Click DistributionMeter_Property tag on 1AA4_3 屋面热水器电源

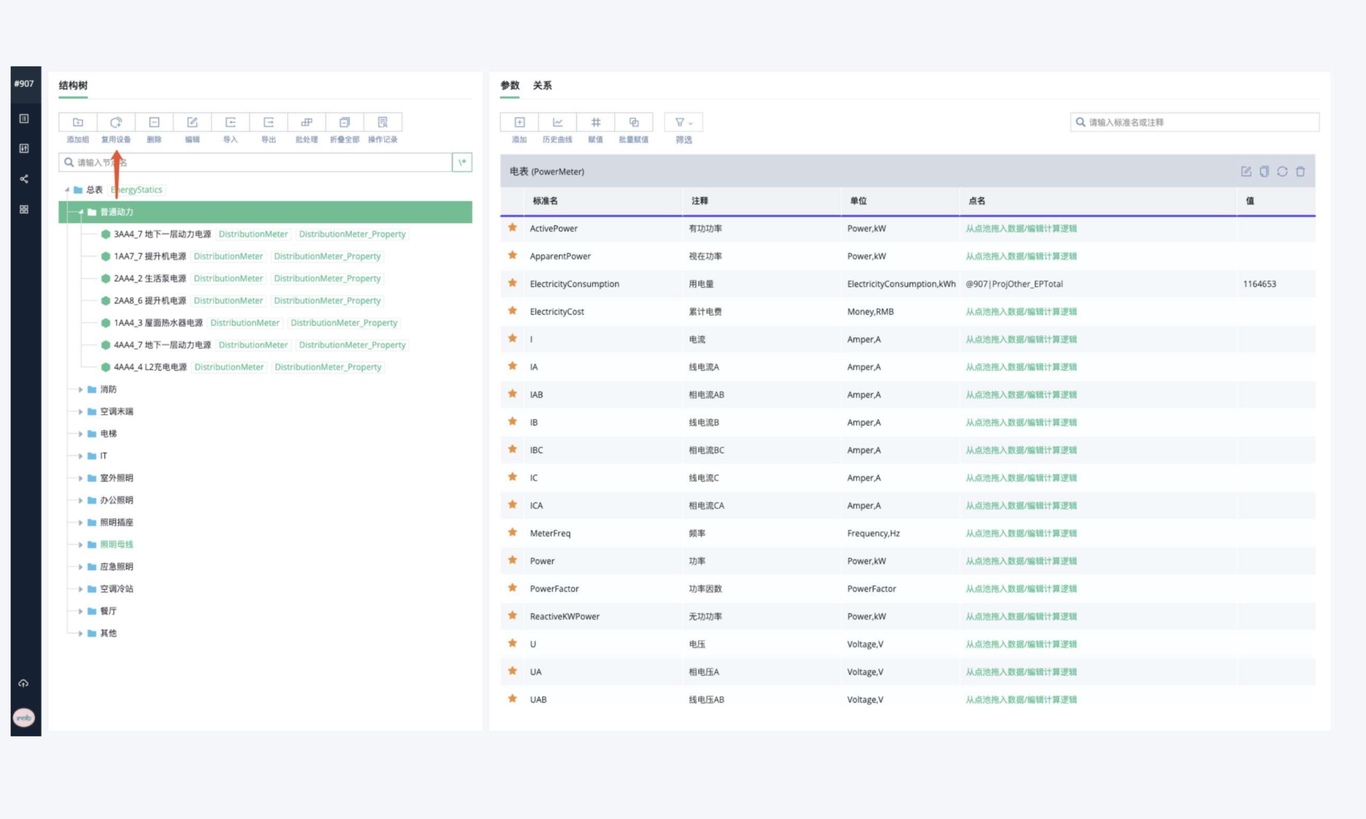344,323
